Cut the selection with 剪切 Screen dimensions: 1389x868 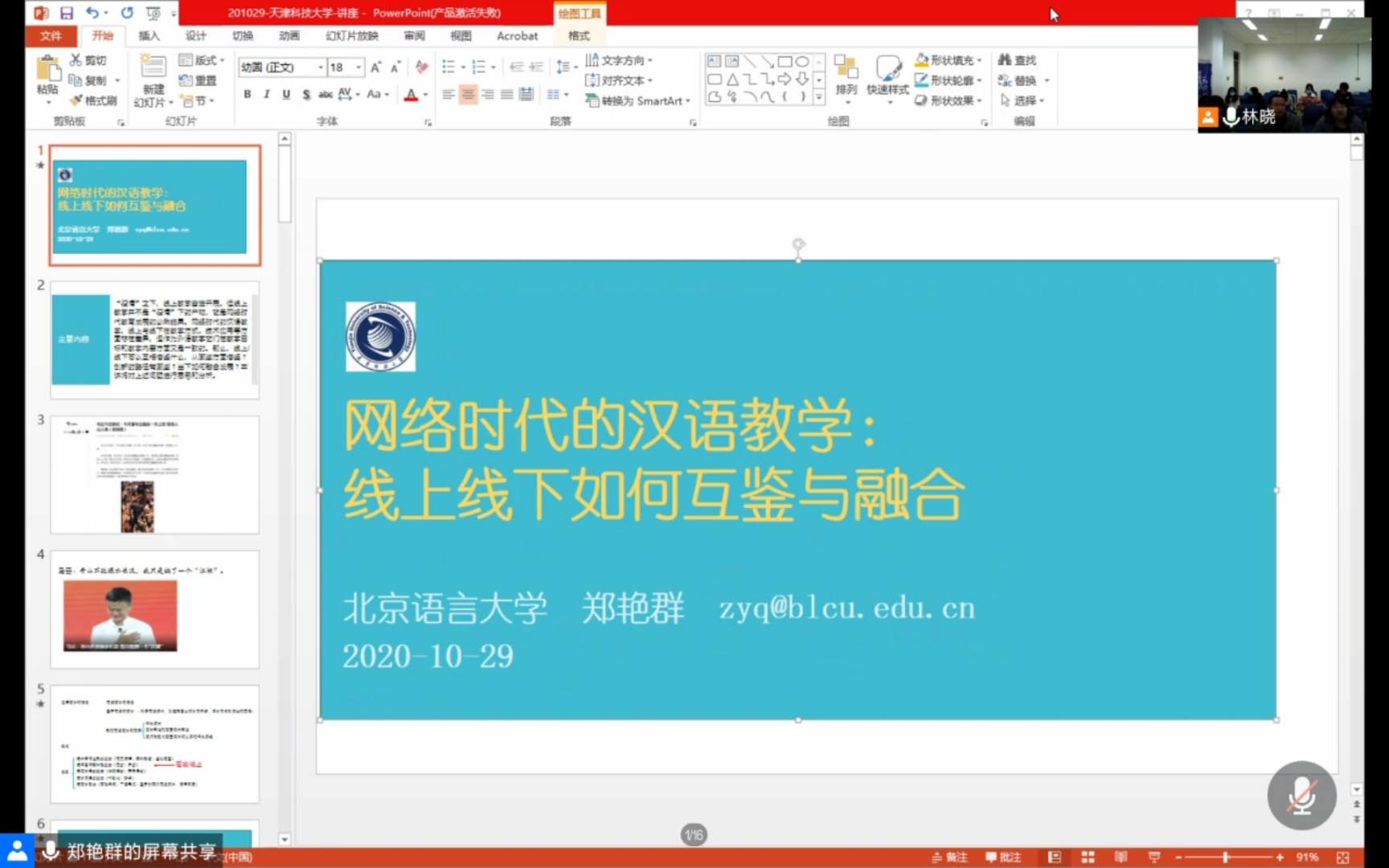point(88,60)
